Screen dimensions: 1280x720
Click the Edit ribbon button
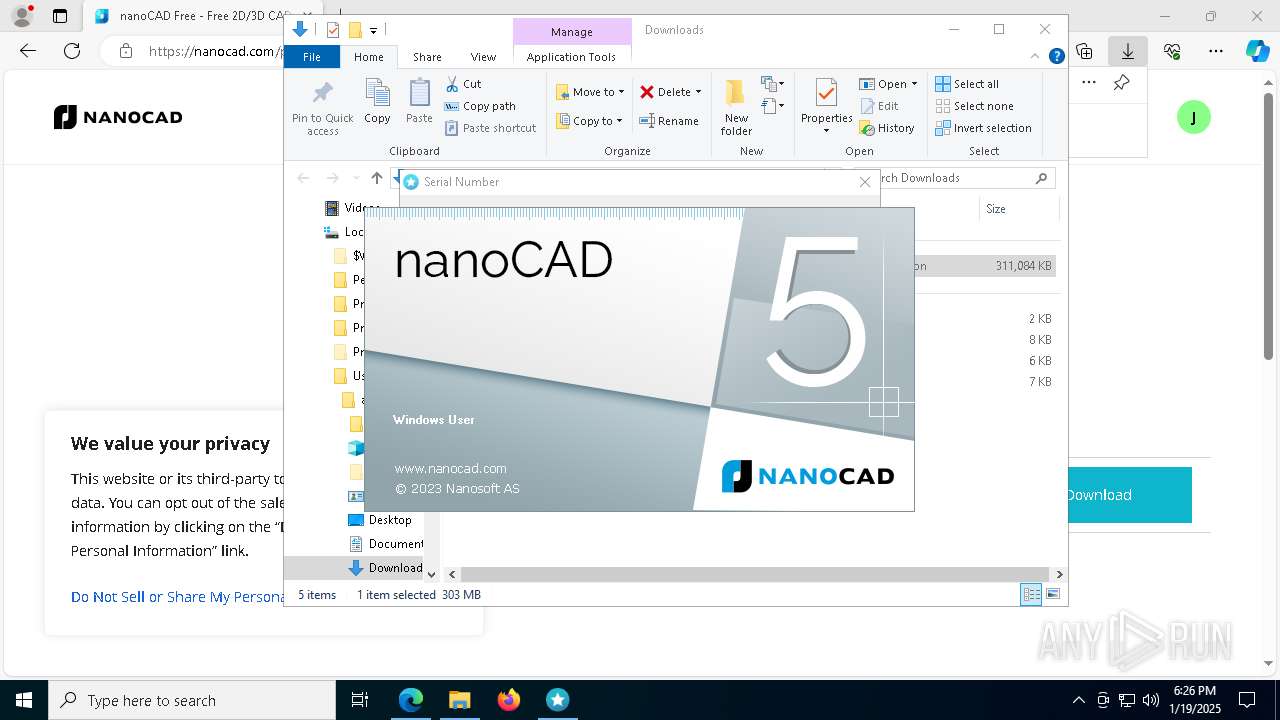pyautogui.click(x=879, y=106)
